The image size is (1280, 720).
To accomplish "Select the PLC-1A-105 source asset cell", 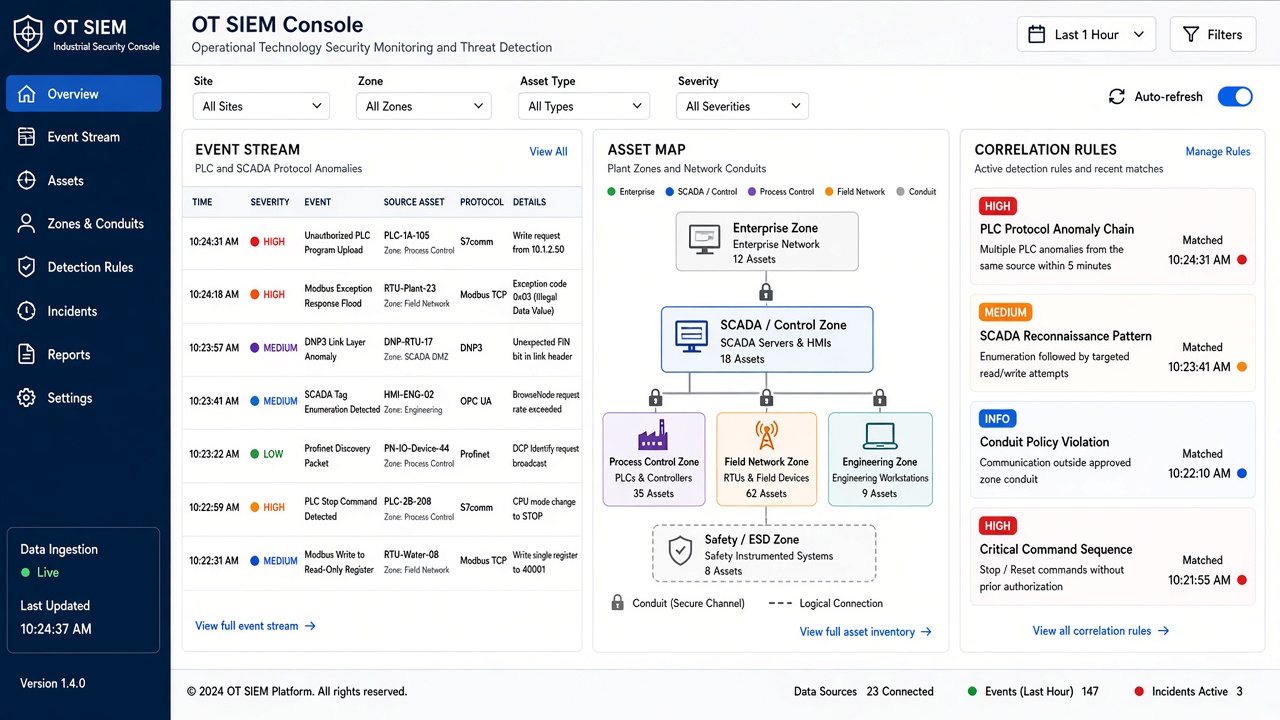I will pyautogui.click(x=419, y=243).
